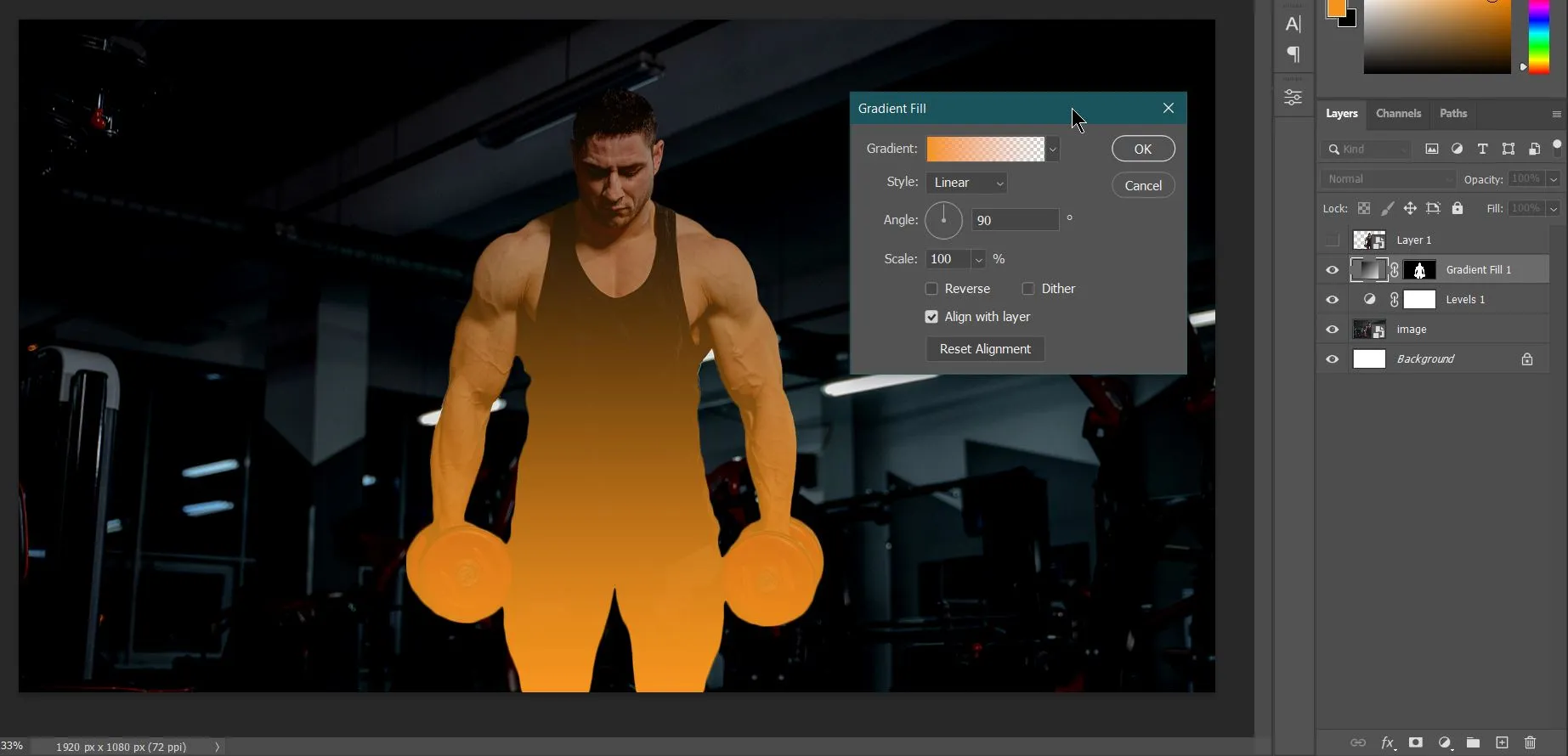This screenshot has height=756, width=1568.
Task: Switch to the Channels tab
Action: (1398, 113)
